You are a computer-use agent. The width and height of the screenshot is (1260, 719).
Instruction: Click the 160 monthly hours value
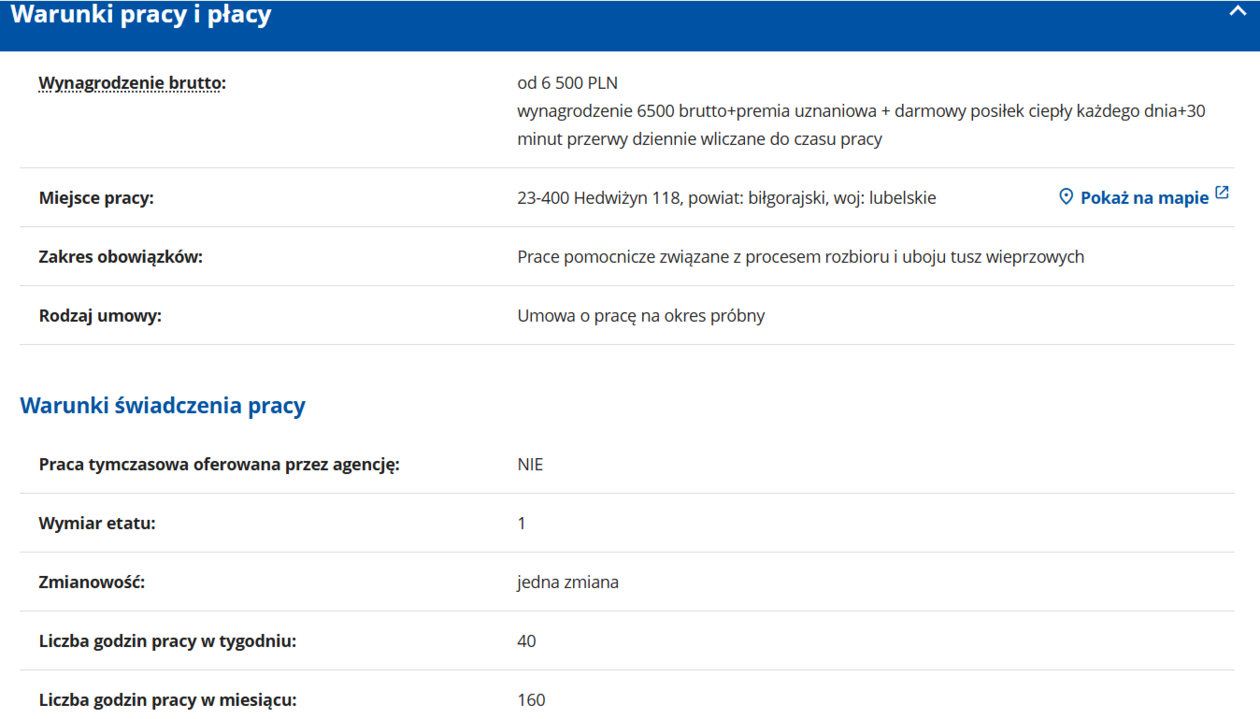click(x=531, y=700)
